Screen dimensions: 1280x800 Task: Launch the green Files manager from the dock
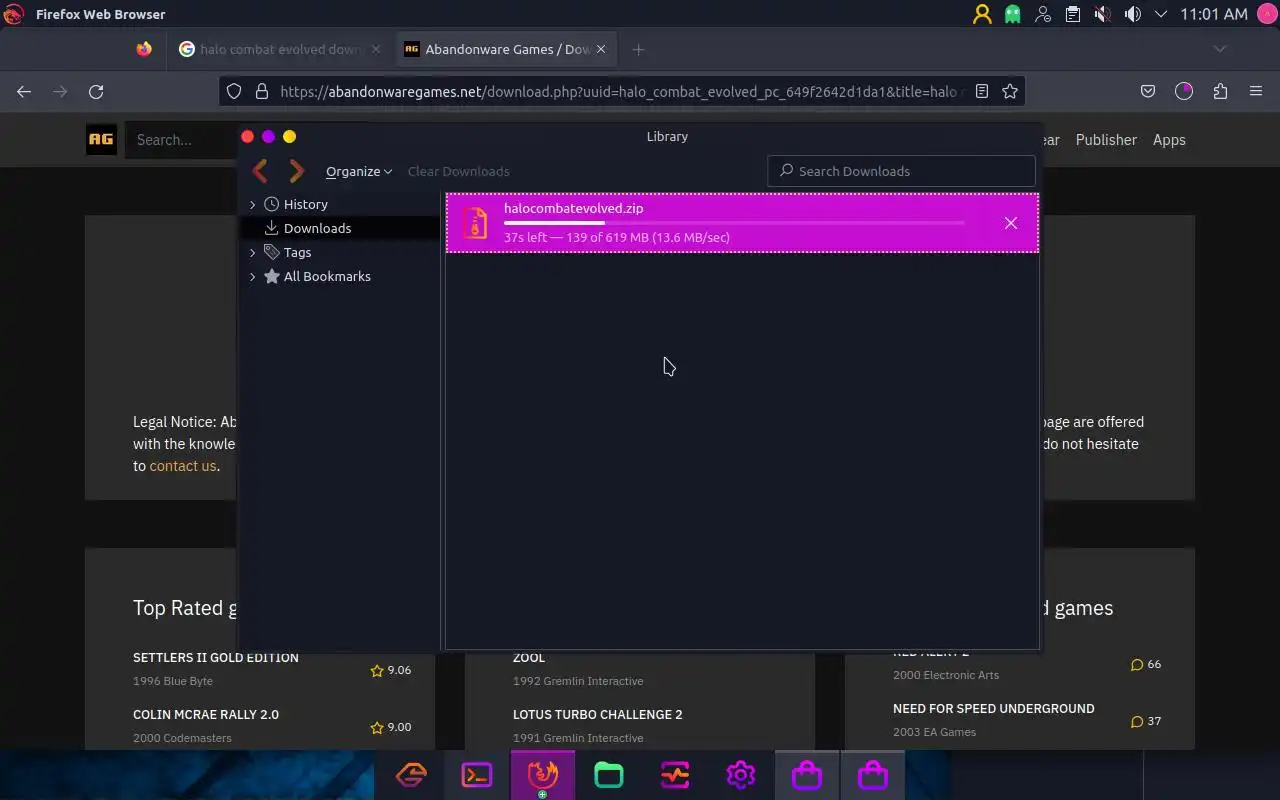[x=609, y=775]
